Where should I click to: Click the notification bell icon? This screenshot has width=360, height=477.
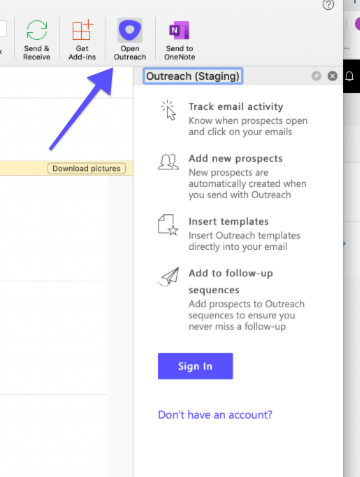(349, 76)
